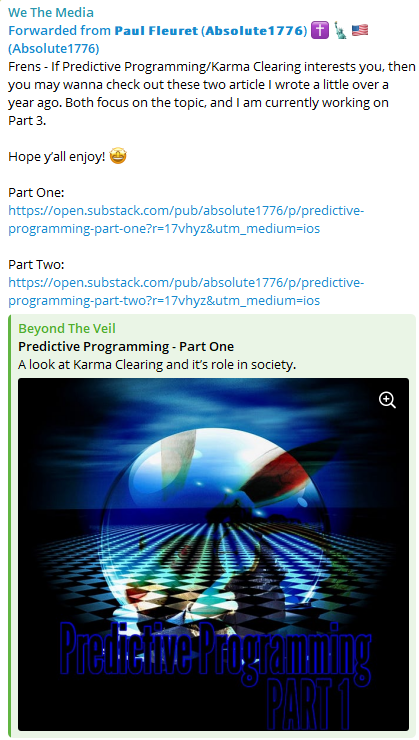Screen dimensions: 419x740
Task: Open Paul Fleuret (Absolute1776) forwarded profile link
Action: pos(211,31)
